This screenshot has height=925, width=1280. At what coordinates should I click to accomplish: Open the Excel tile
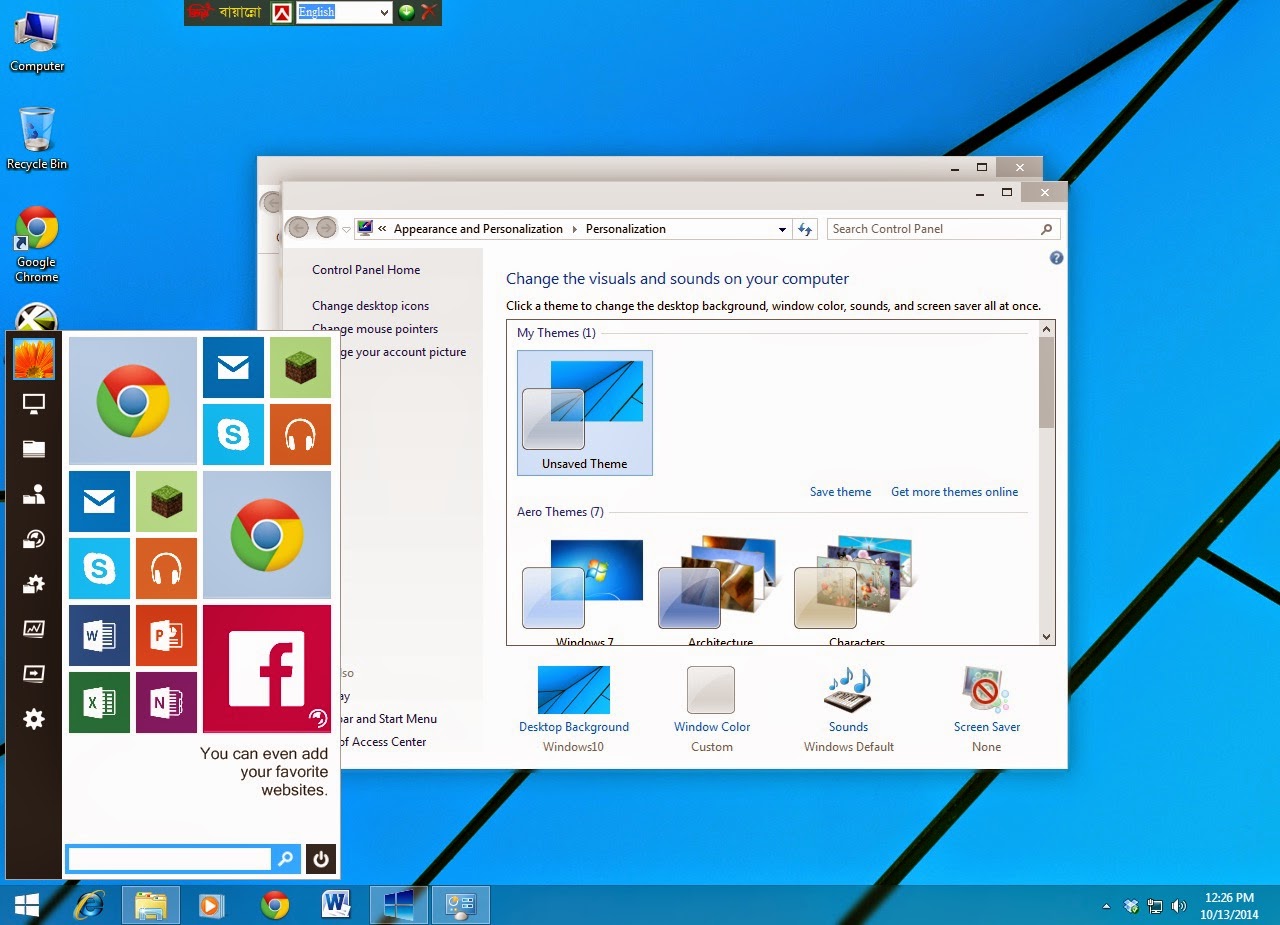(x=99, y=702)
